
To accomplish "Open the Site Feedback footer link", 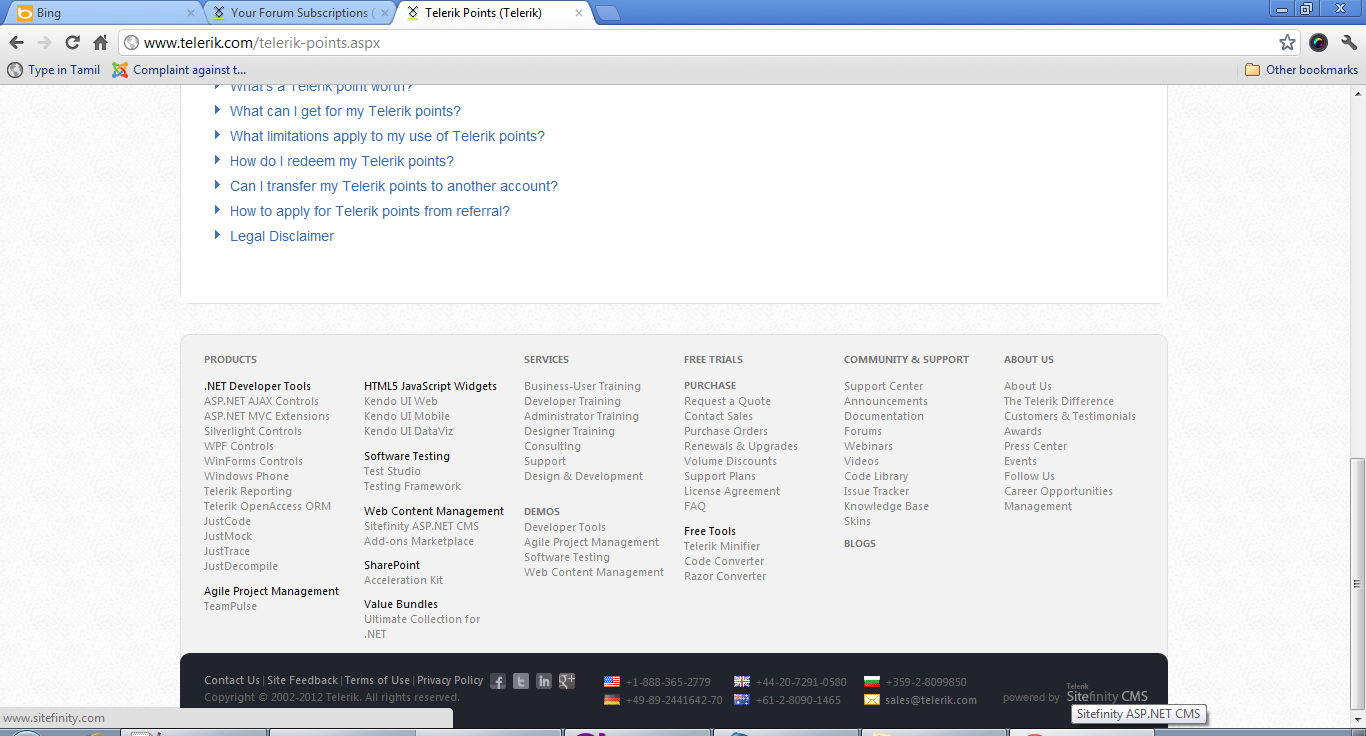I will (302, 680).
